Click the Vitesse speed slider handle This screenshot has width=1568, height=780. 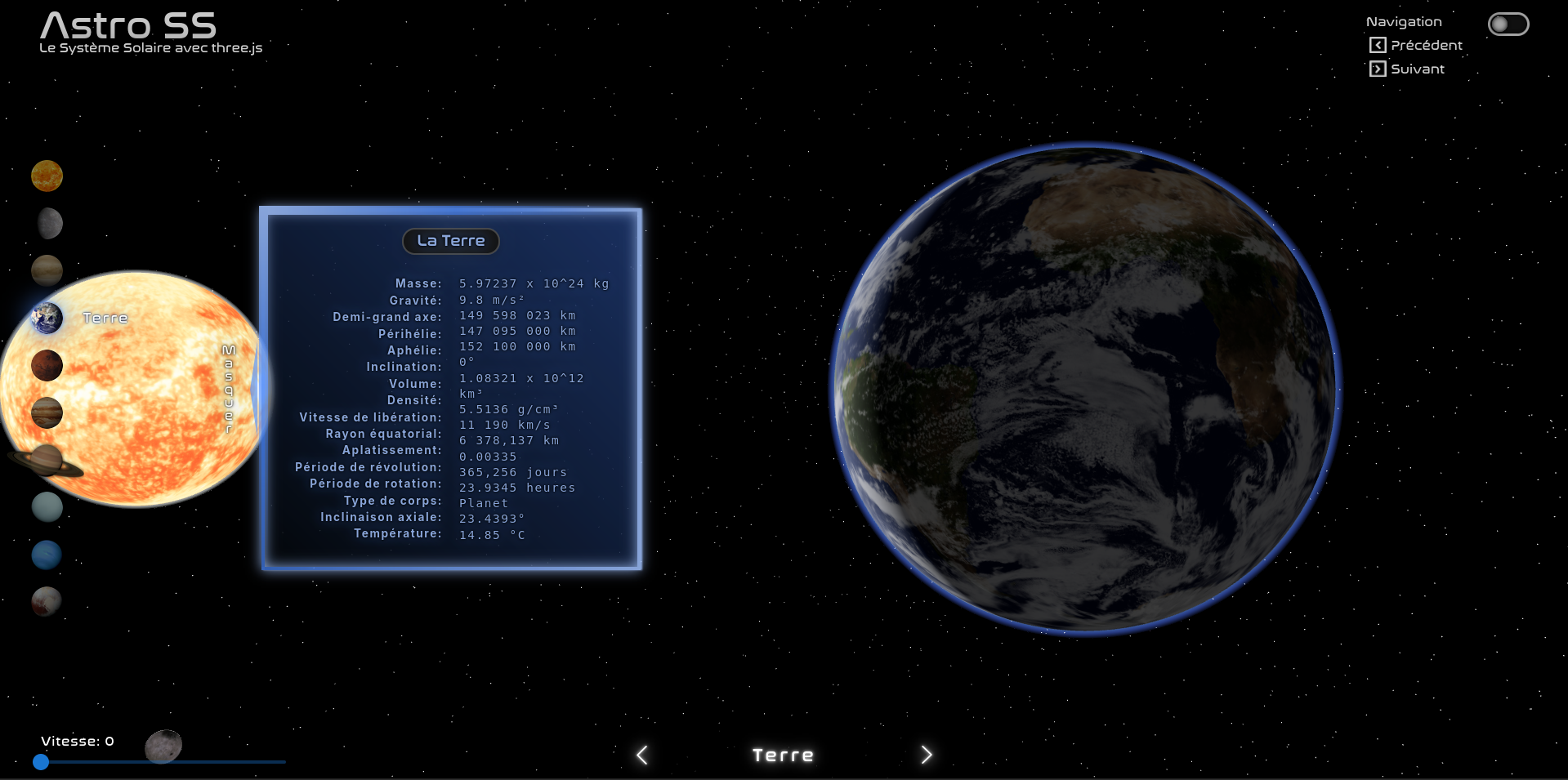41,762
